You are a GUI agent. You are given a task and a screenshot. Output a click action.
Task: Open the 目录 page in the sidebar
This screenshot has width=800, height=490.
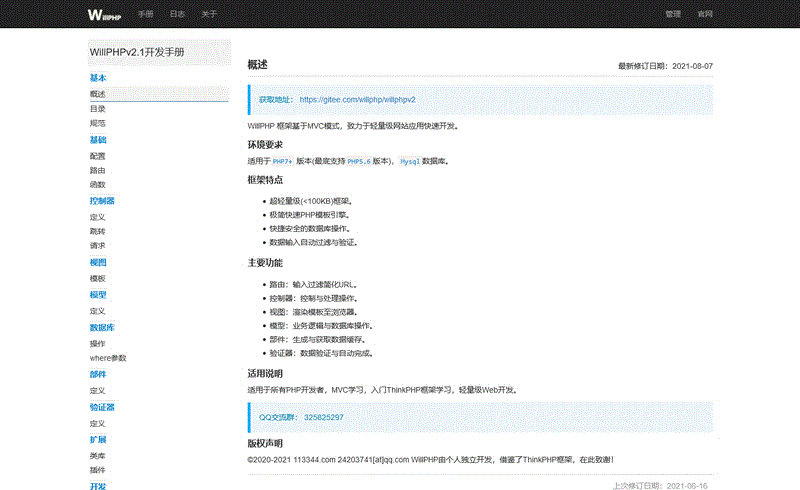pyautogui.click(x=98, y=108)
